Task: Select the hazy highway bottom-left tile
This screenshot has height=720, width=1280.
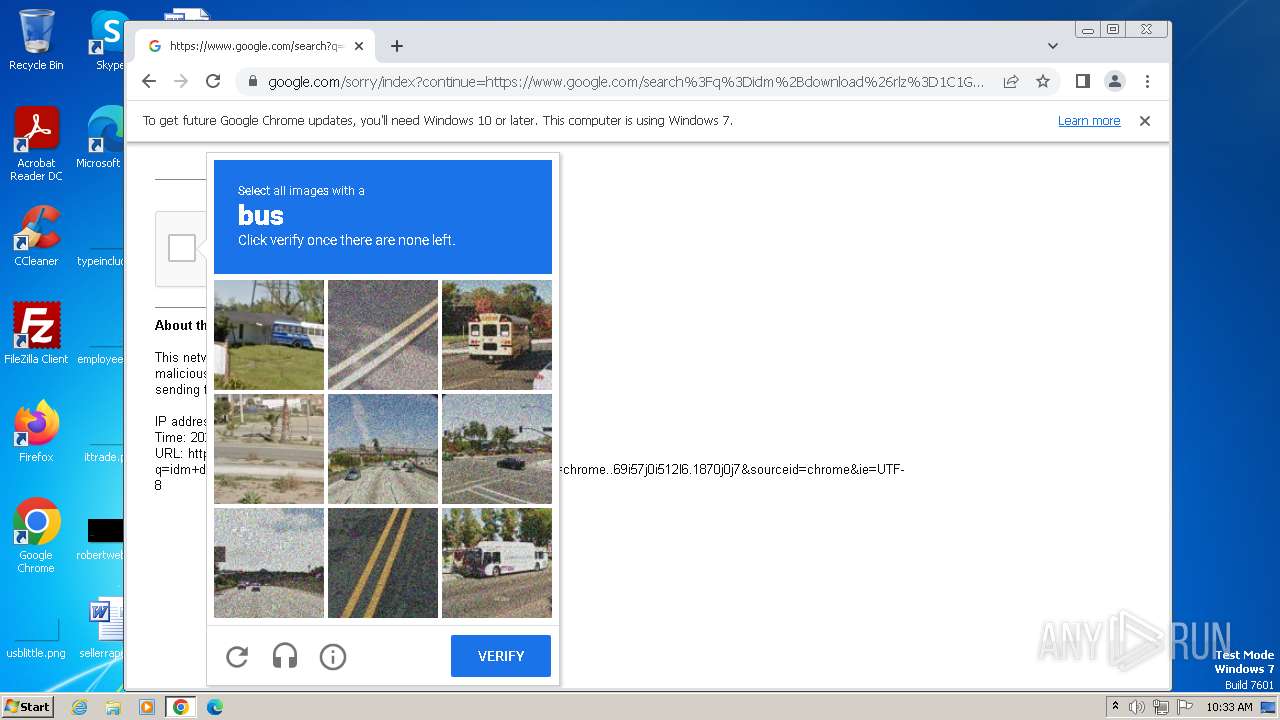Action: coord(269,563)
